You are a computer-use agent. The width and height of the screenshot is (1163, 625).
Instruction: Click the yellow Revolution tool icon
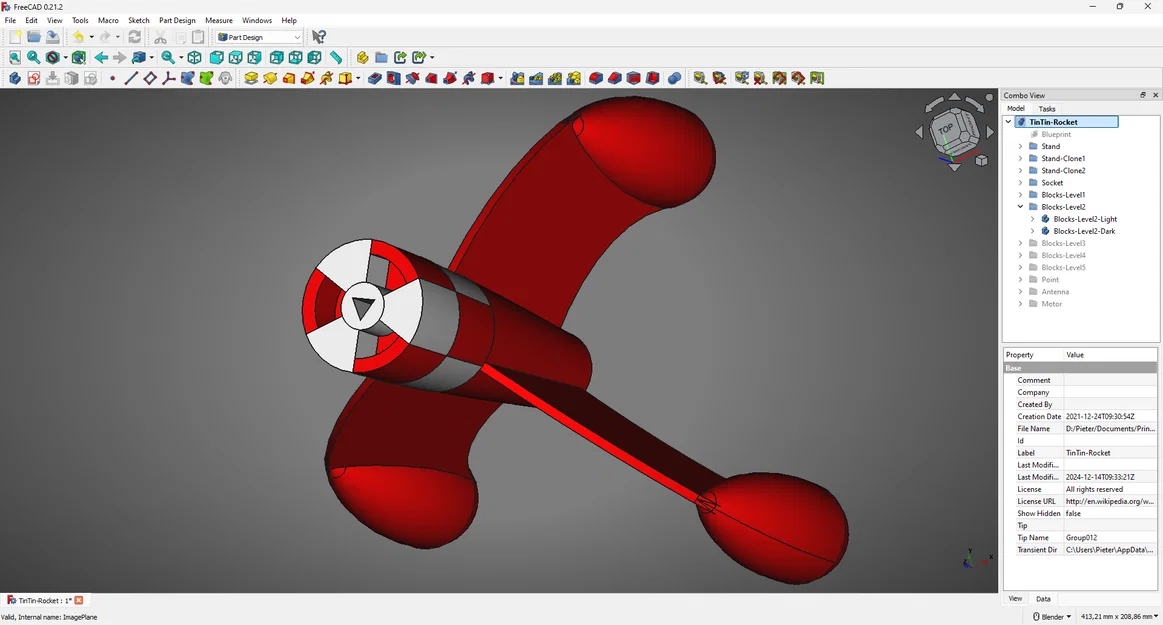point(270,78)
